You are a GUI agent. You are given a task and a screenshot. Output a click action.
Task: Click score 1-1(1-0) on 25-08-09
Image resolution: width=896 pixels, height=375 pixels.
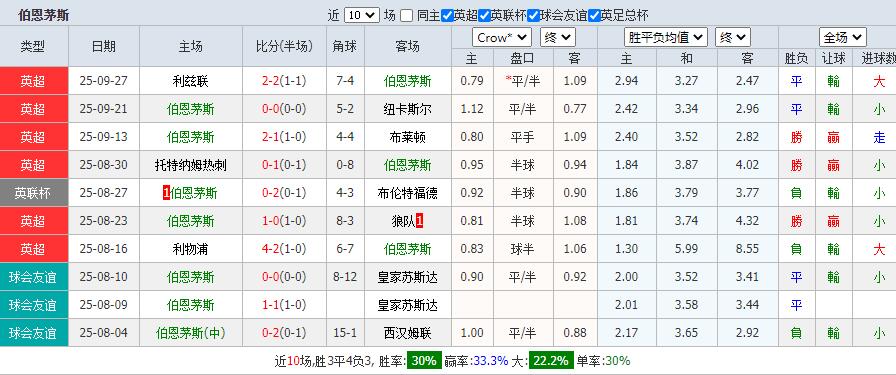pos(284,305)
